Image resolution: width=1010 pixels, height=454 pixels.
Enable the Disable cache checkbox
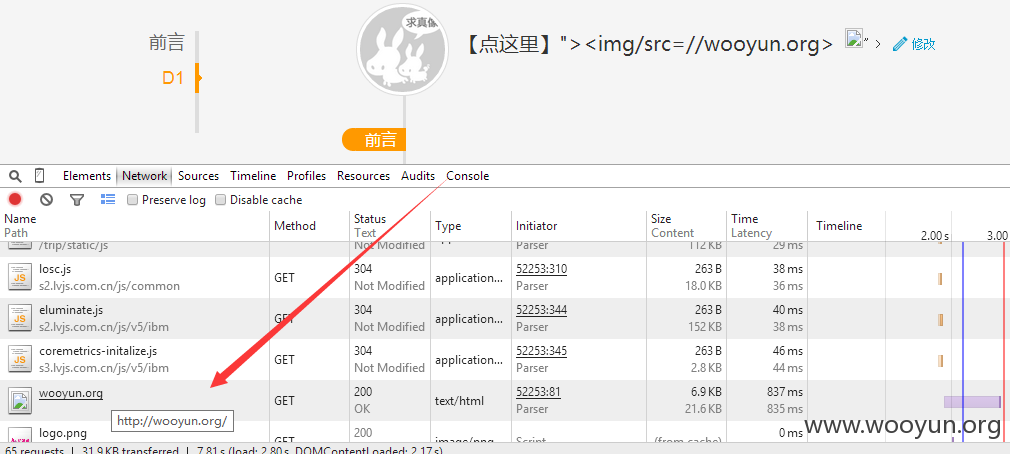[220, 200]
